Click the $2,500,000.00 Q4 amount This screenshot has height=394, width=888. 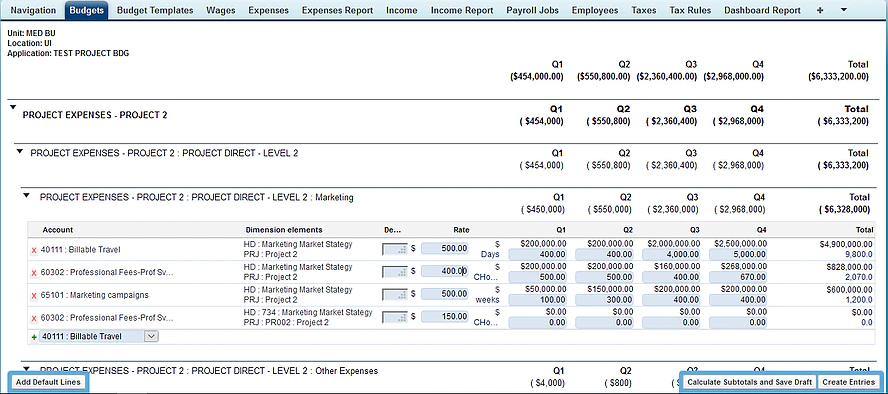[740, 244]
